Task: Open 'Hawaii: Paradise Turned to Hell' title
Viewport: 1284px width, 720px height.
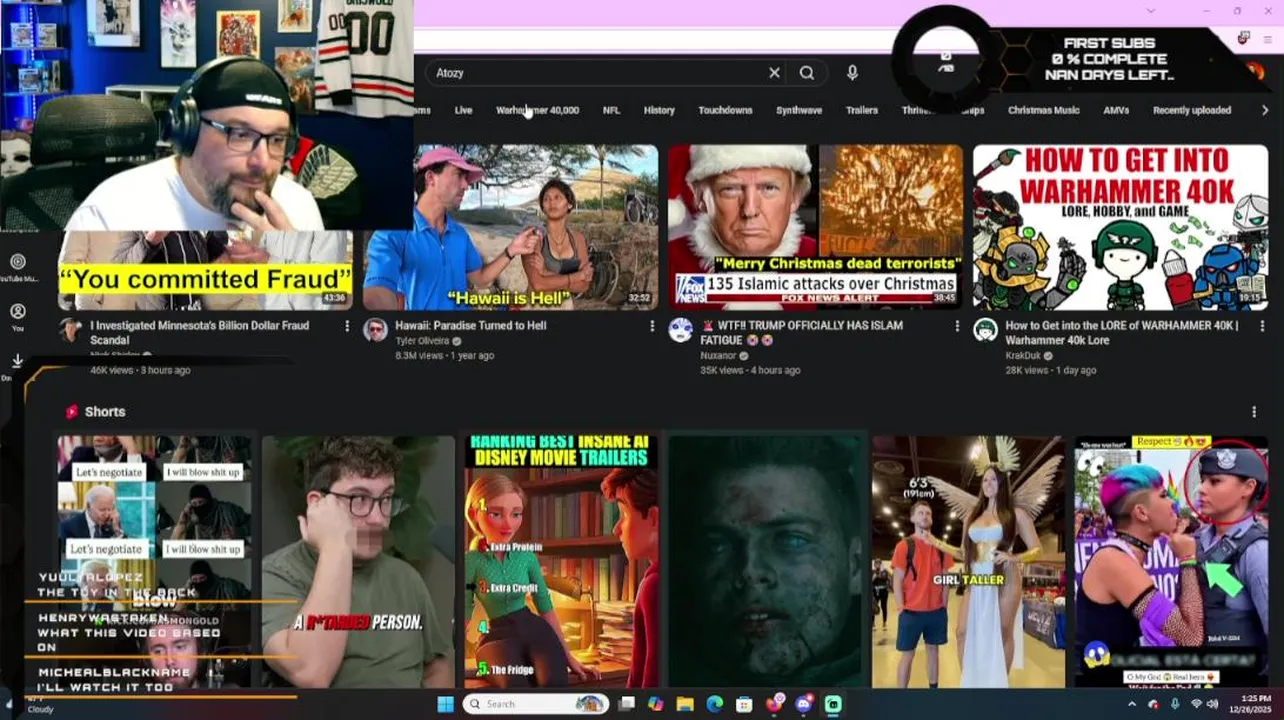Action: coord(470,325)
